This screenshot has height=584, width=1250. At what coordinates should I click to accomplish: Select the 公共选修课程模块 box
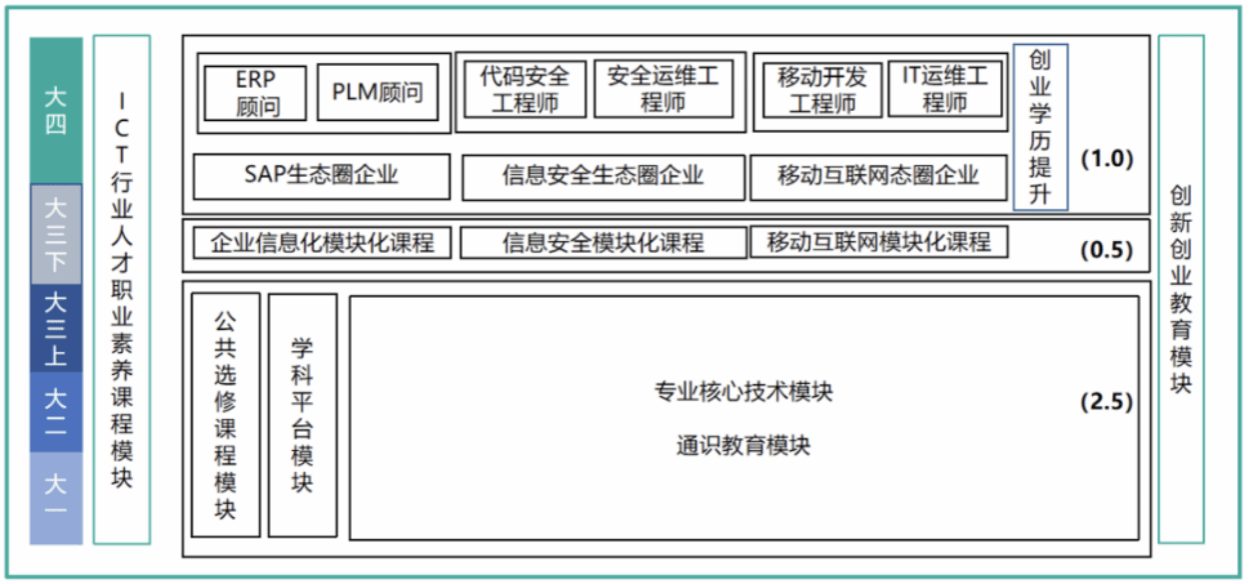coord(225,415)
